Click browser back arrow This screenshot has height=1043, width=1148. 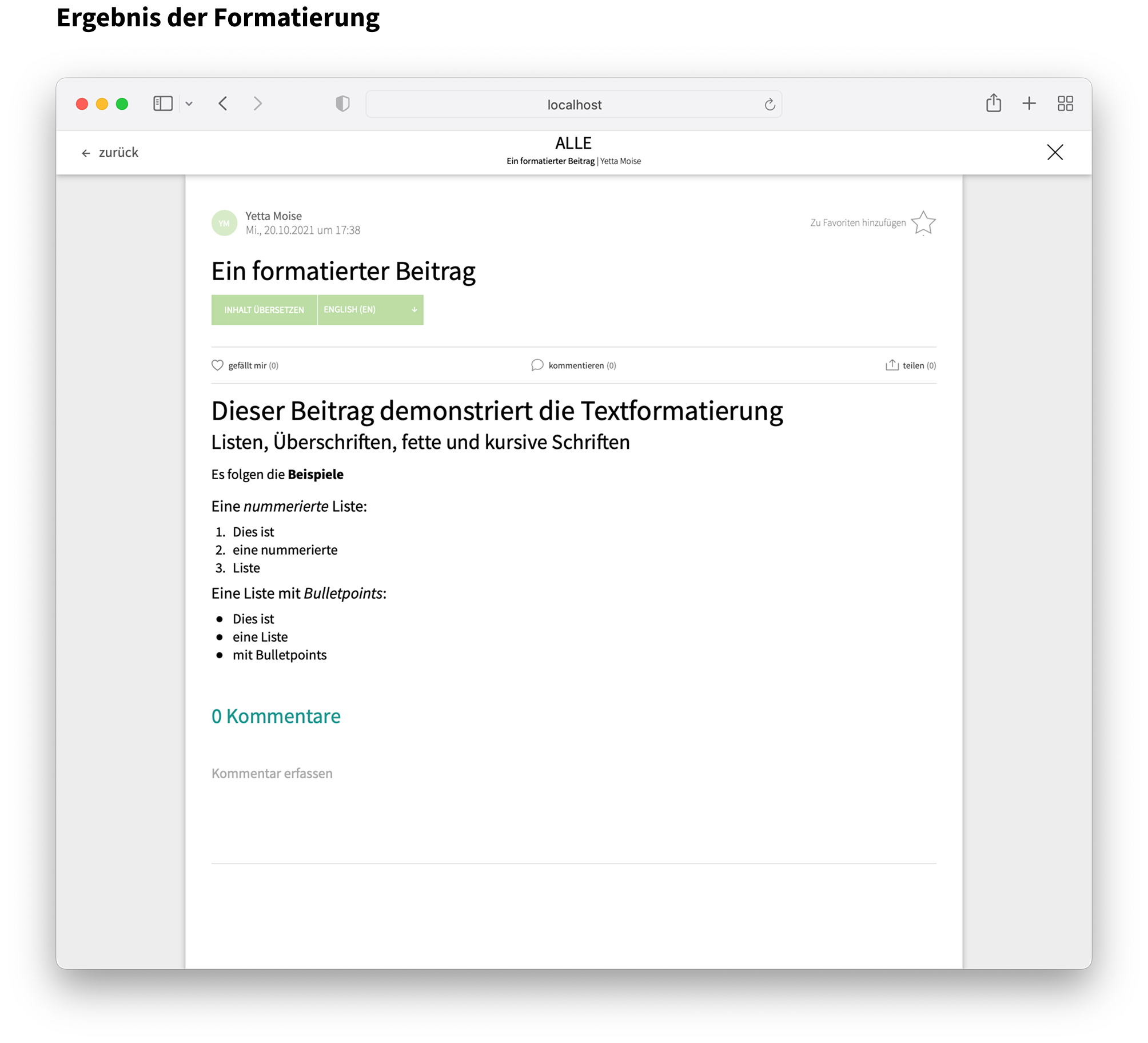click(x=223, y=103)
